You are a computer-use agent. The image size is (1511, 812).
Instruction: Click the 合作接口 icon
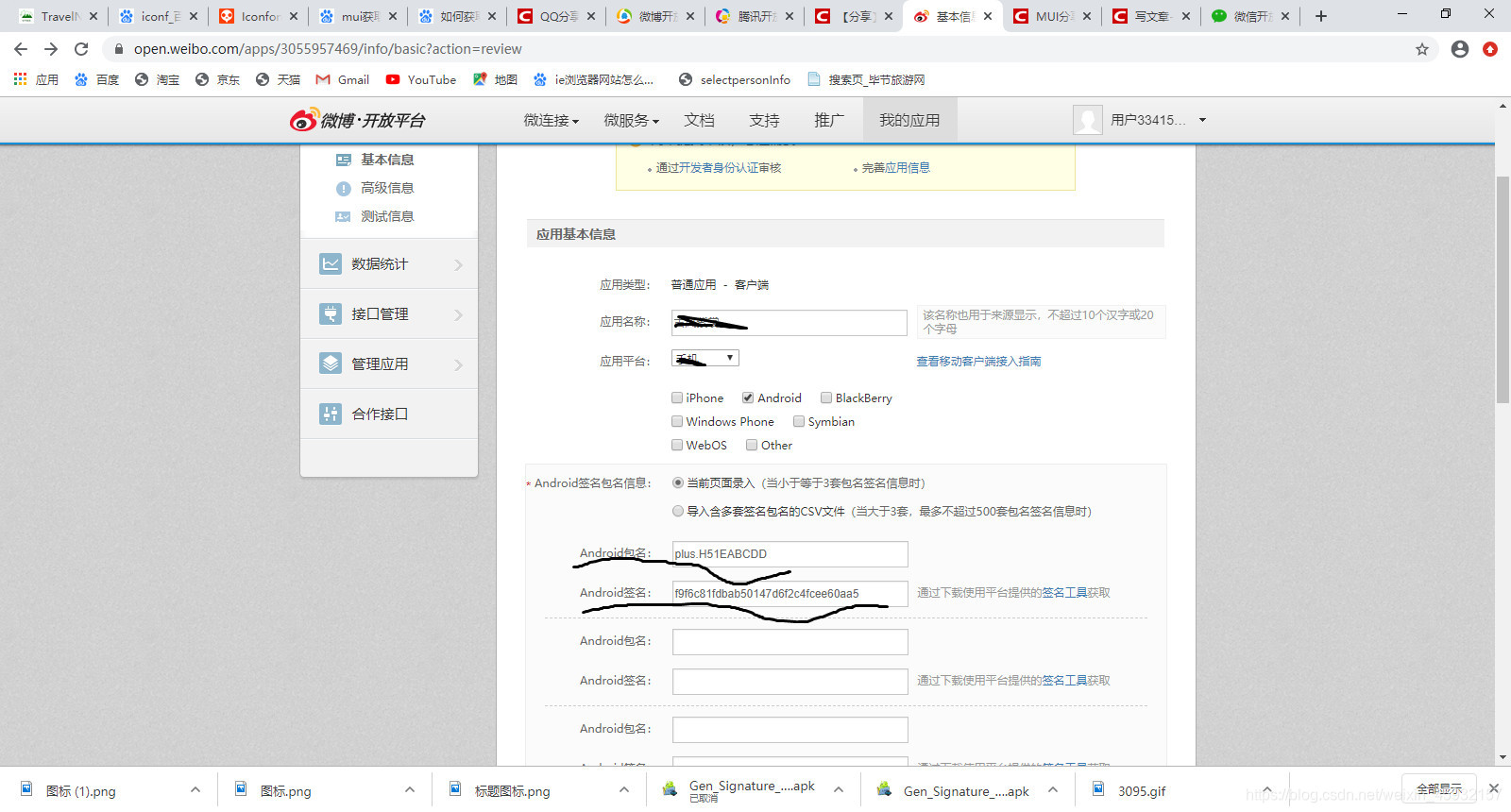[331, 414]
